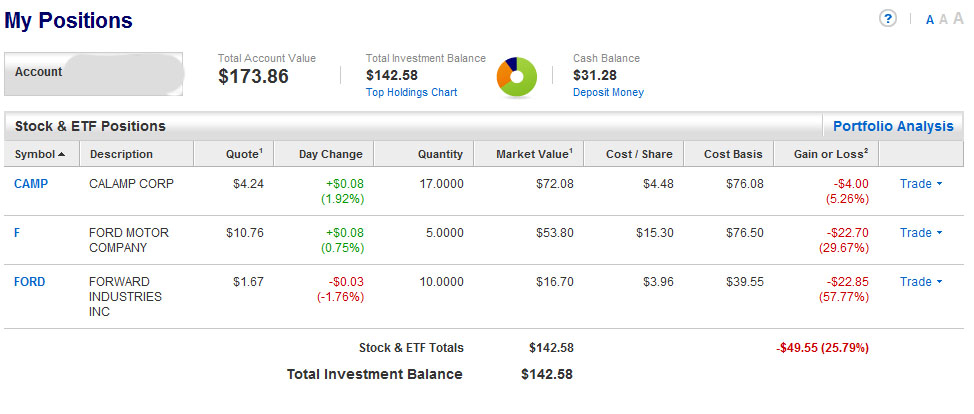Click the Top Holdings Chart link
This screenshot has height=414, width=974.
pyautogui.click(x=411, y=92)
